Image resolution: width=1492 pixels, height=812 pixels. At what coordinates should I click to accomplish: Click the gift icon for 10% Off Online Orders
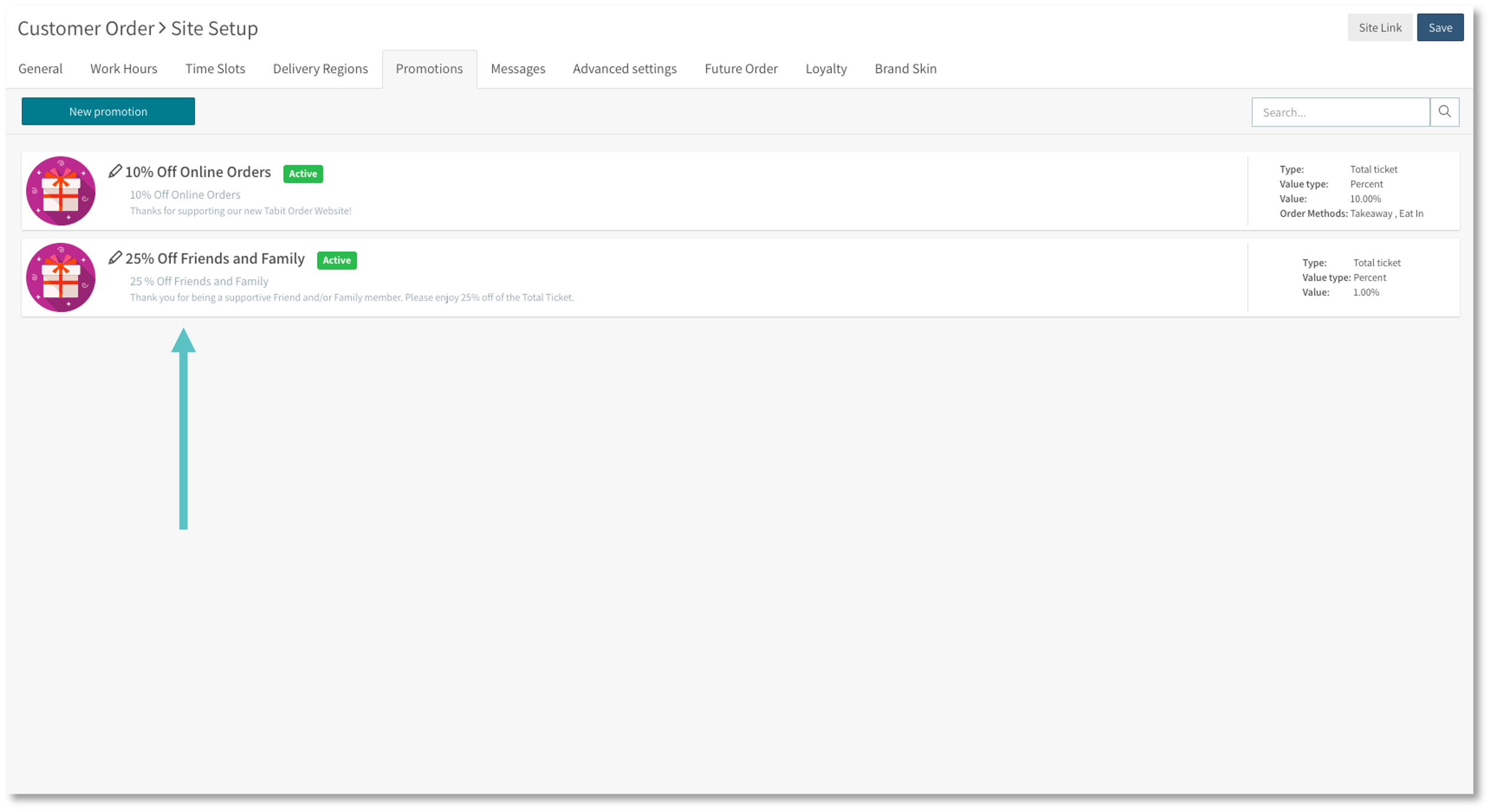tap(60, 190)
